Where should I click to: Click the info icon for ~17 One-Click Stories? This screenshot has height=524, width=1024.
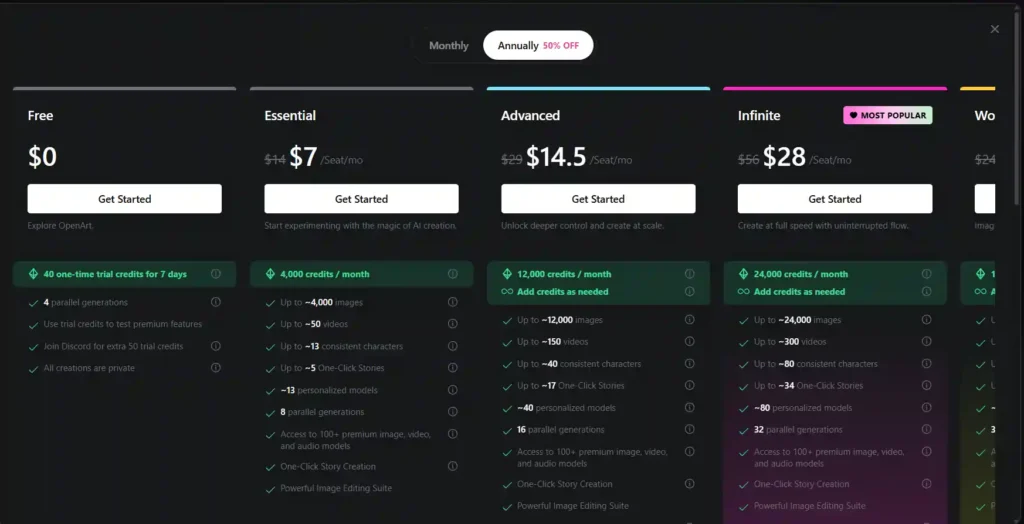690,385
